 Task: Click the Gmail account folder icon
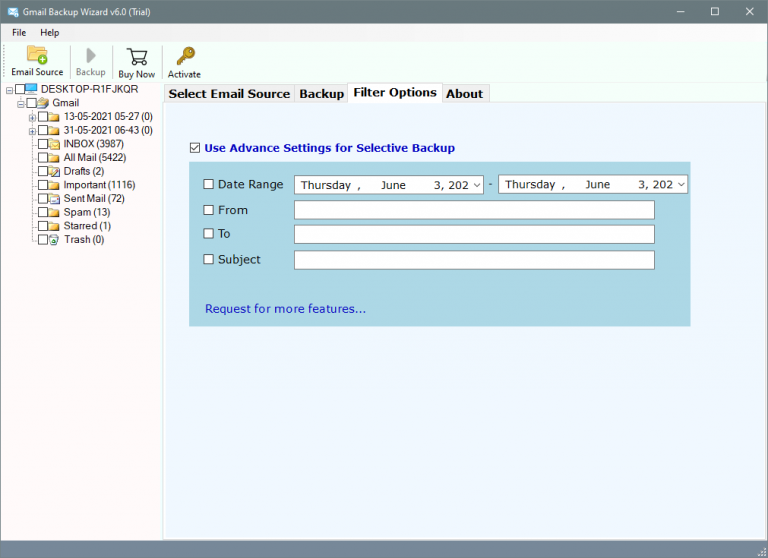click(x=43, y=103)
